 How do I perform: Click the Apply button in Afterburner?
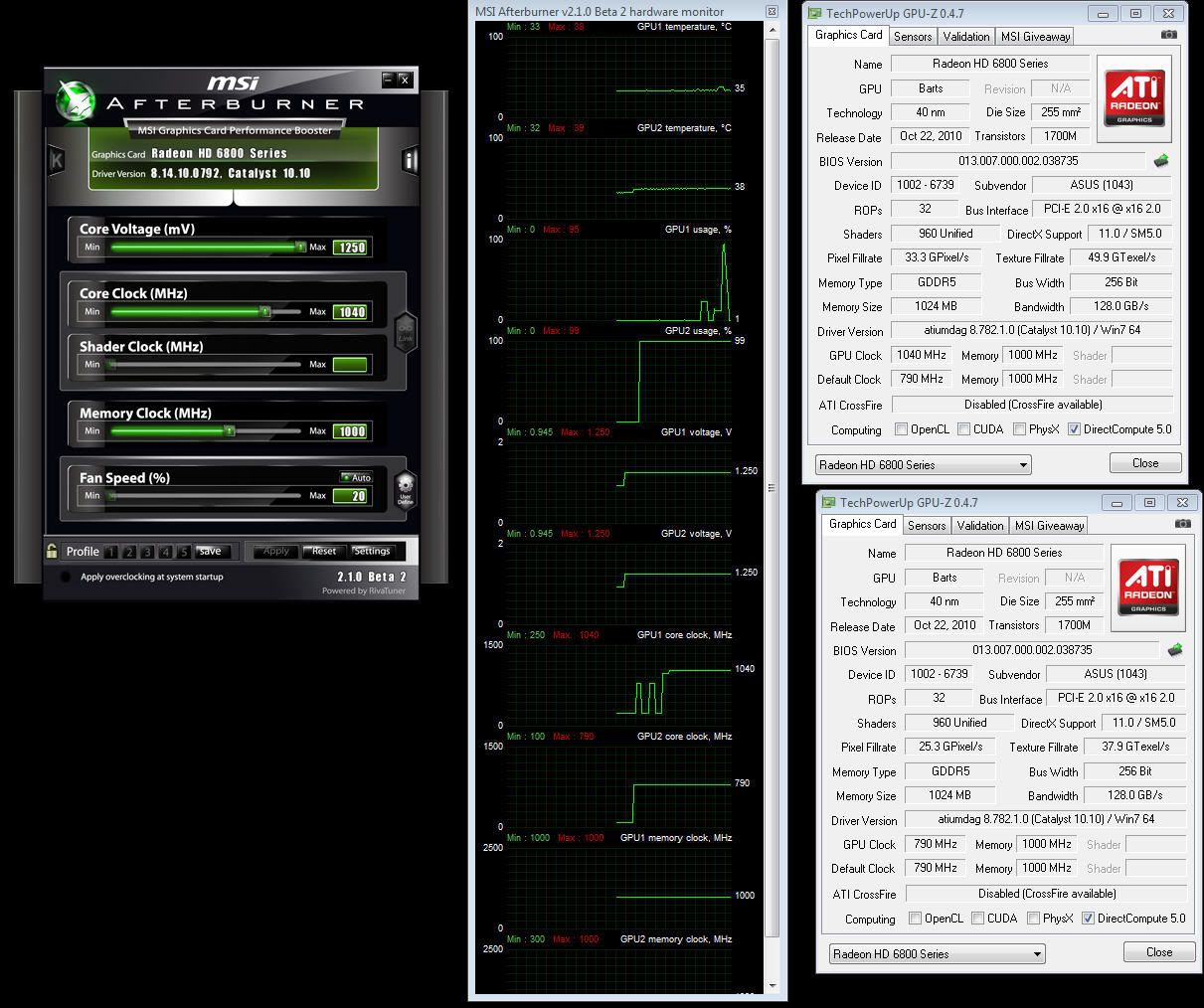tap(275, 551)
